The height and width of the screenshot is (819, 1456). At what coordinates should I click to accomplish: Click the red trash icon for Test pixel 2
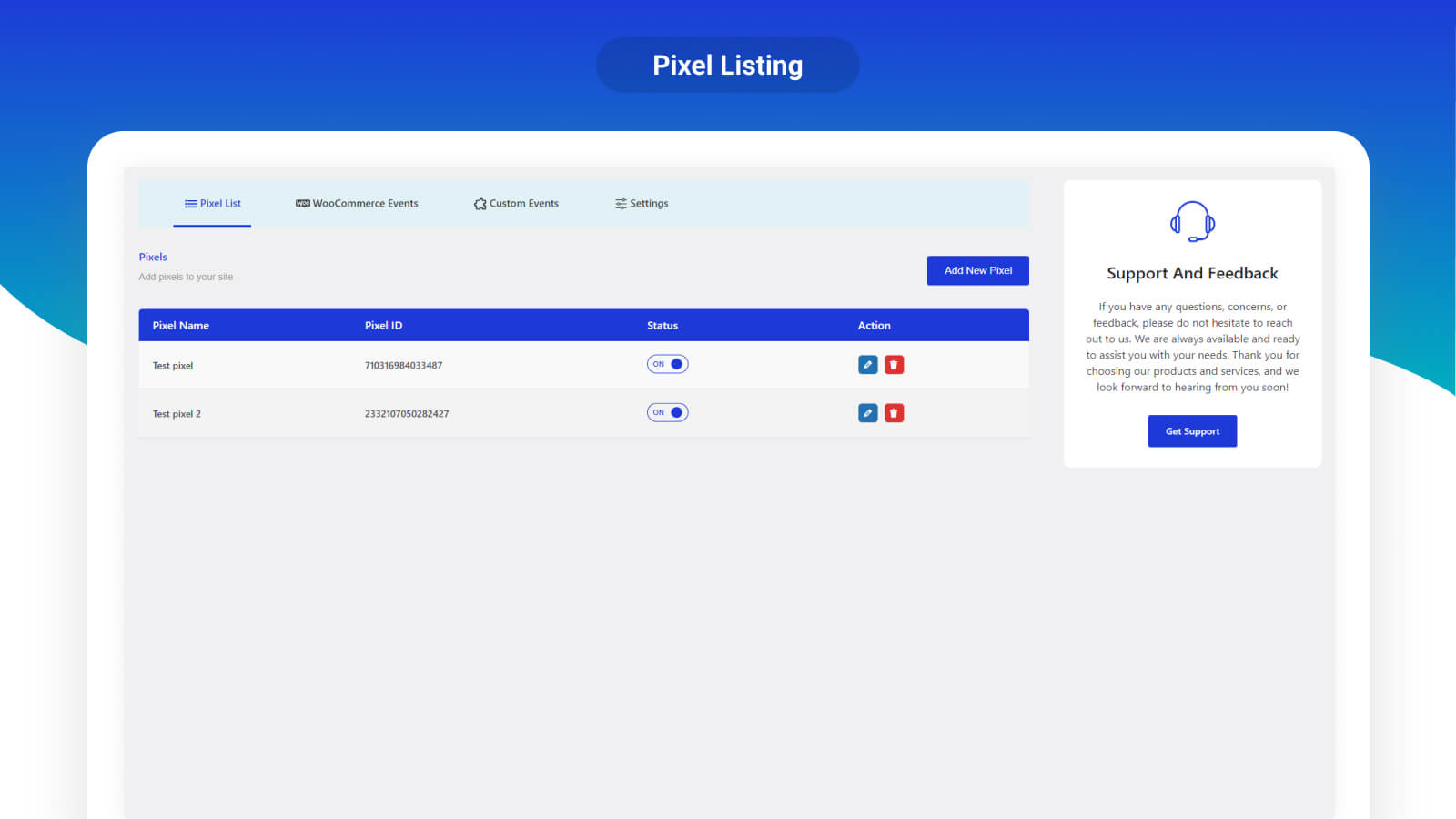[x=895, y=413]
